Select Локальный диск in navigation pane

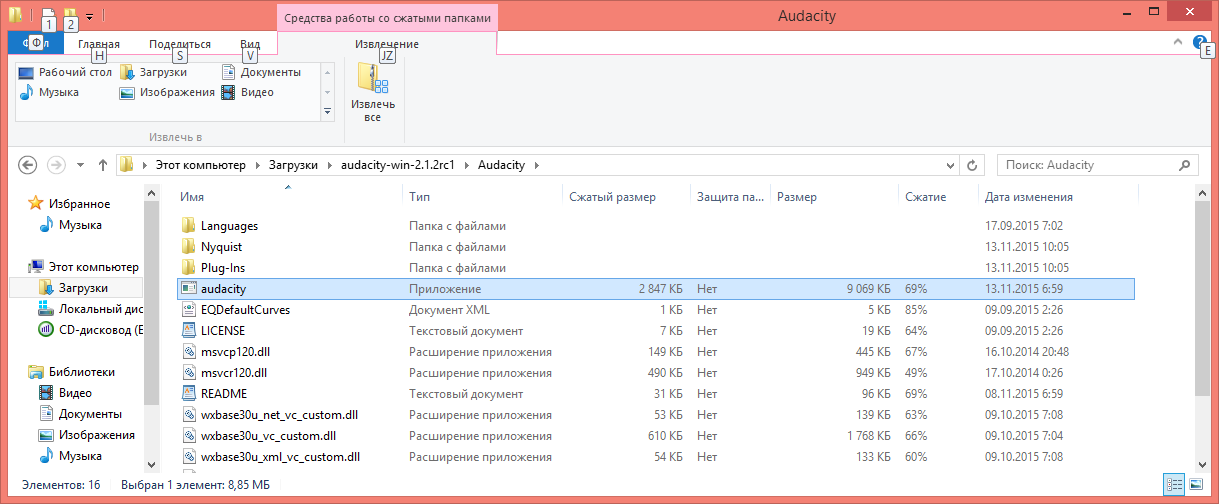coord(100,309)
